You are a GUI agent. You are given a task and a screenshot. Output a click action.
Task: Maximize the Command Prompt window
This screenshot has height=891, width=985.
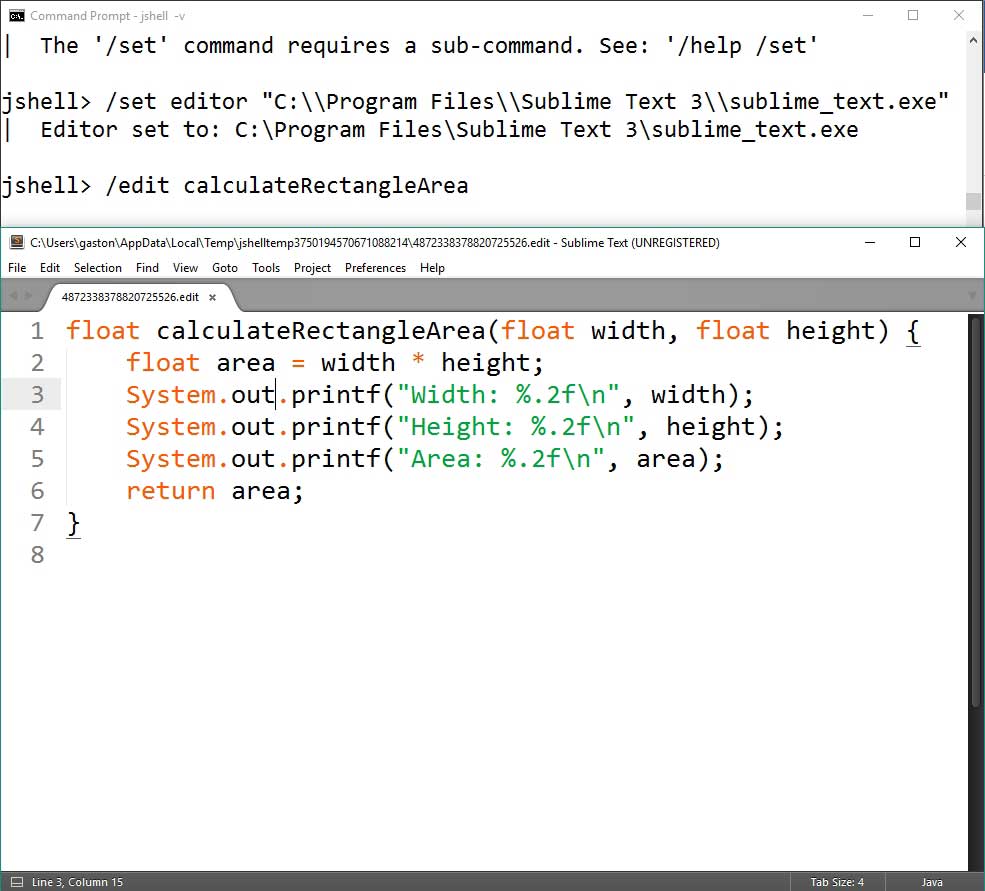pyautogui.click(x=913, y=16)
